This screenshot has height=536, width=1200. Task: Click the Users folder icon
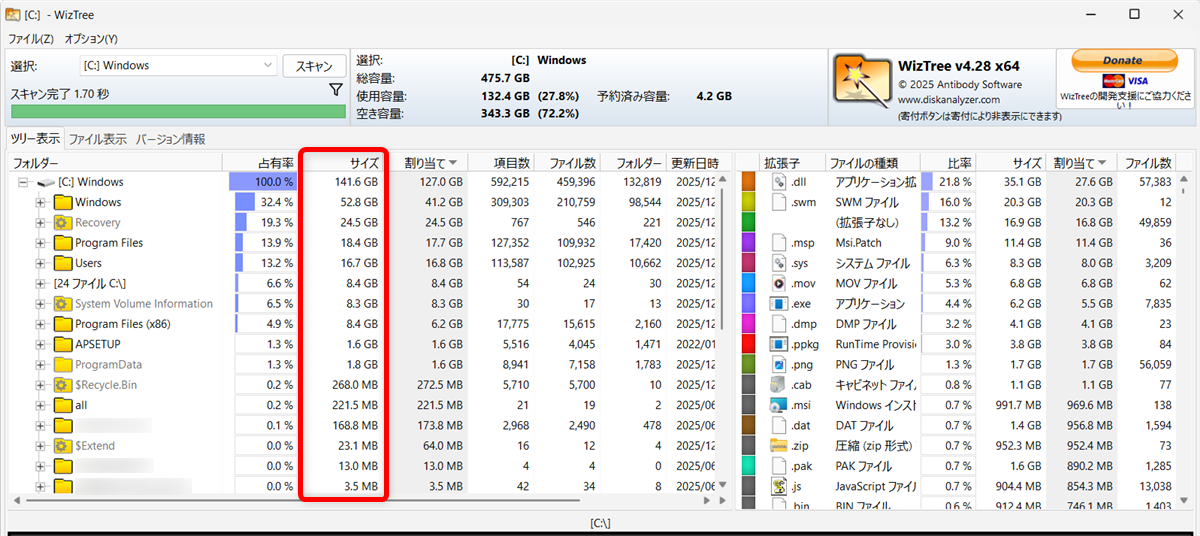pyautogui.click(x=62, y=263)
